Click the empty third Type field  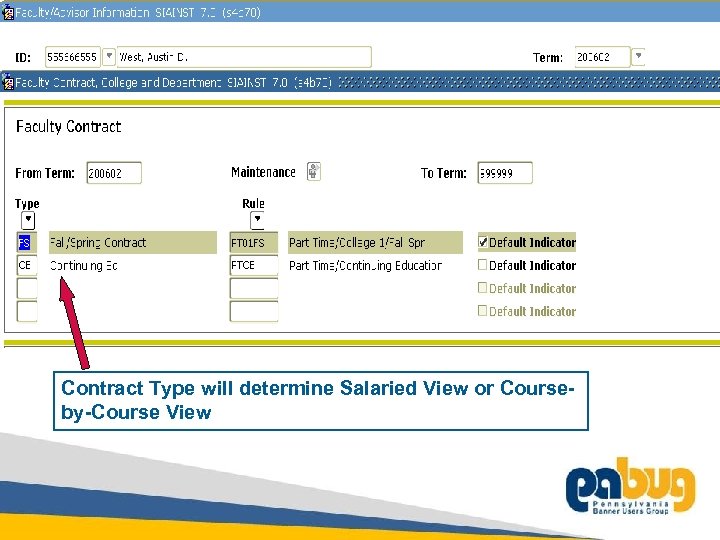tap(26, 288)
